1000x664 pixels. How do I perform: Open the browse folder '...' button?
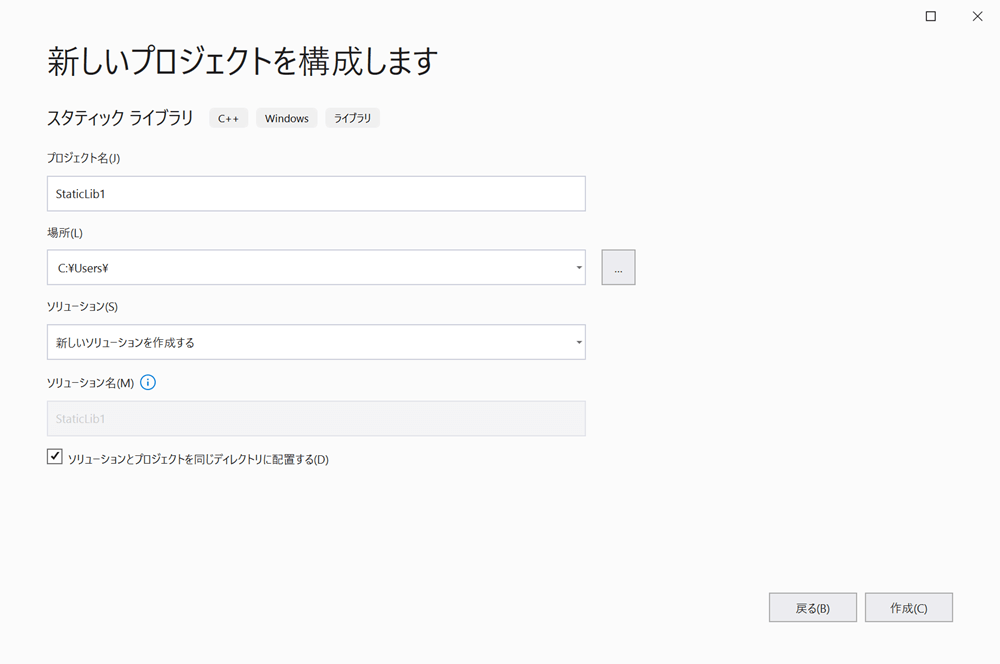(618, 267)
